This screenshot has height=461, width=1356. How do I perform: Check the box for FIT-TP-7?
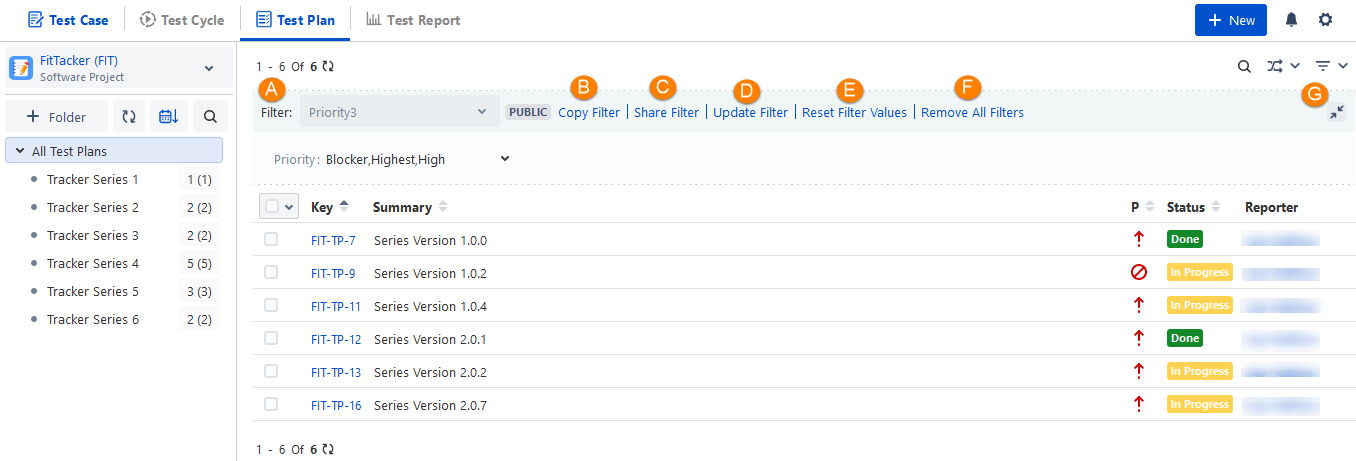[271, 239]
